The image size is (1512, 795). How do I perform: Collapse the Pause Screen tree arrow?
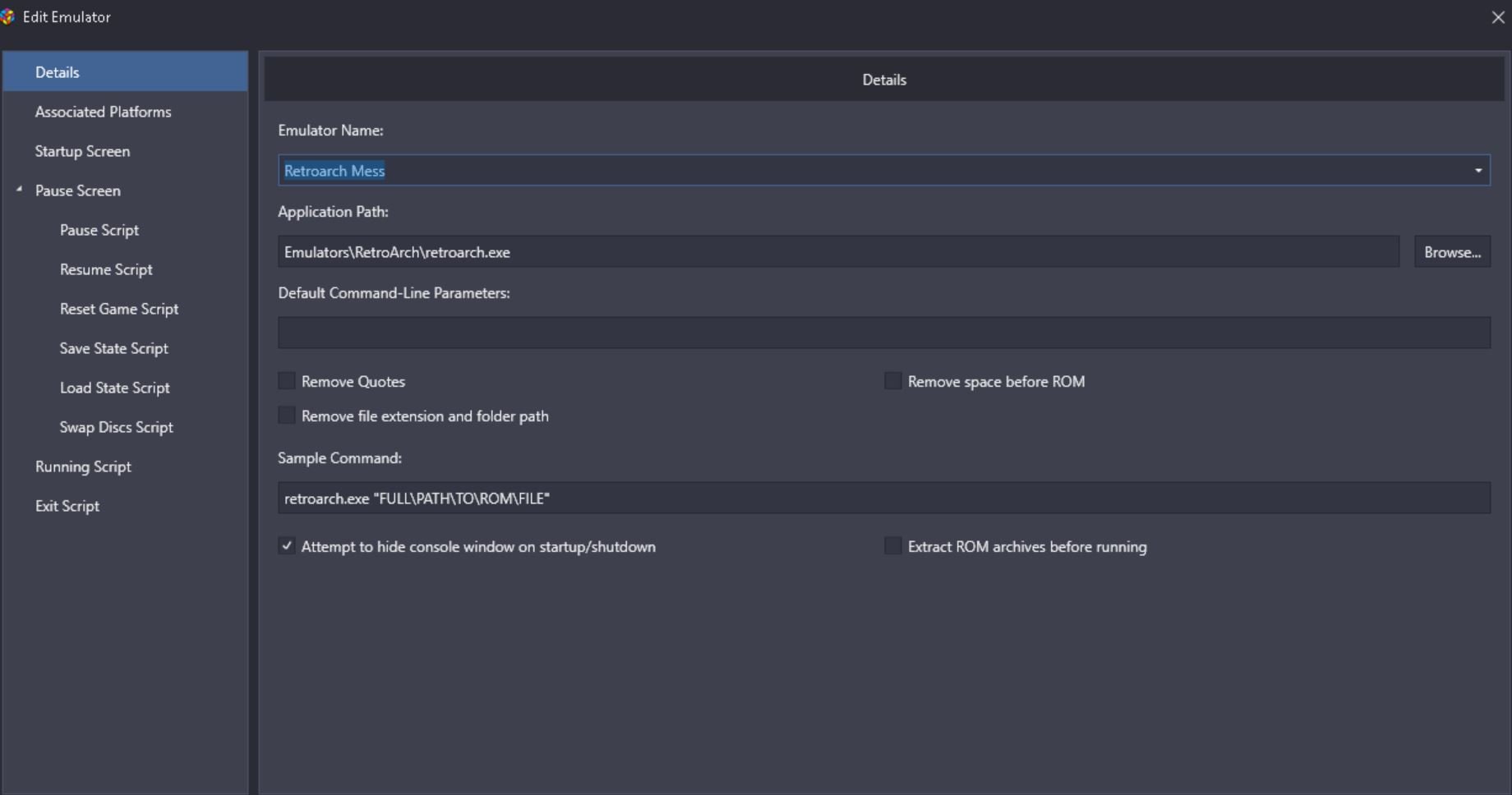(19, 190)
